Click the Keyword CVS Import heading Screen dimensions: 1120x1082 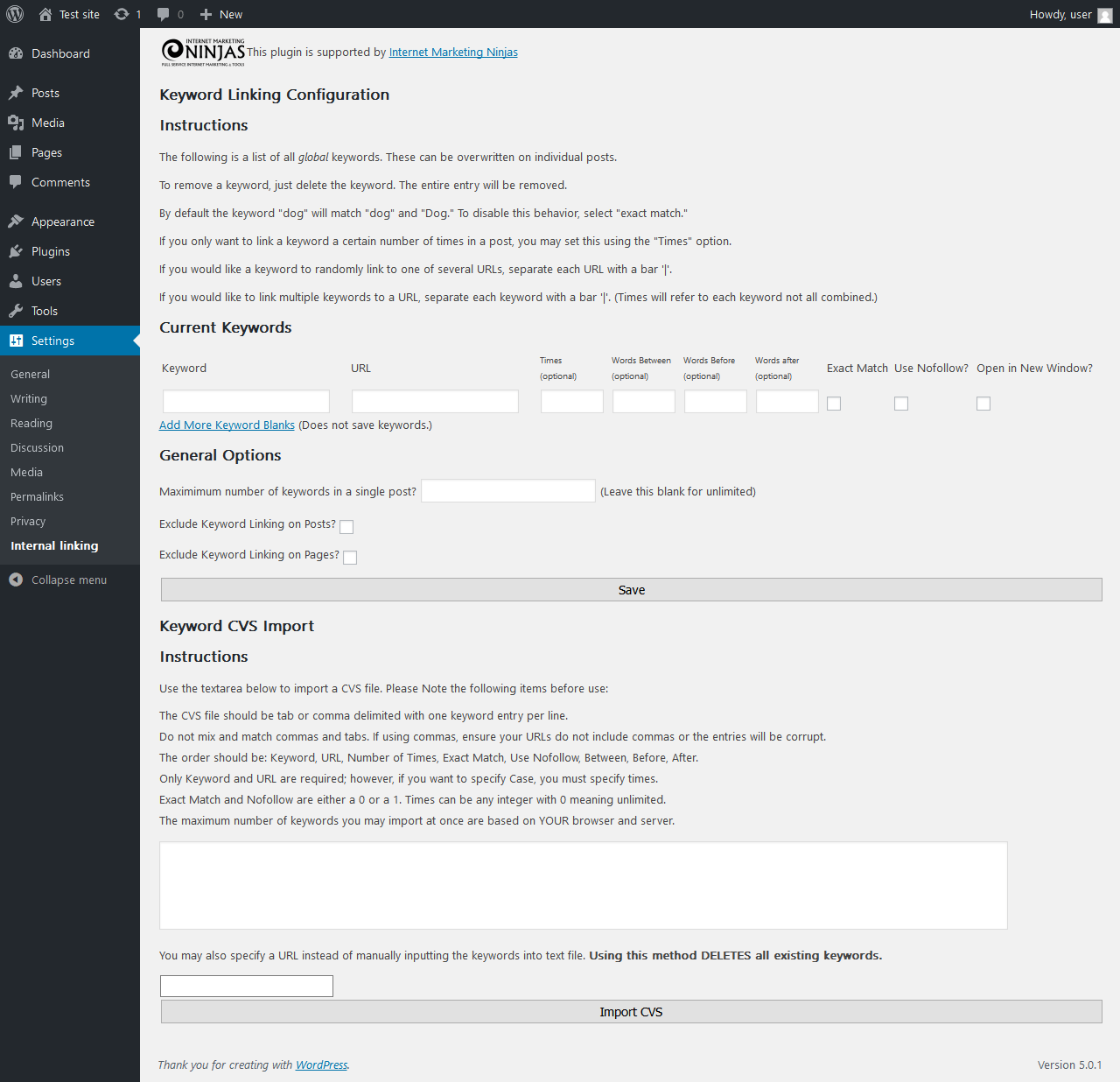pos(236,626)
